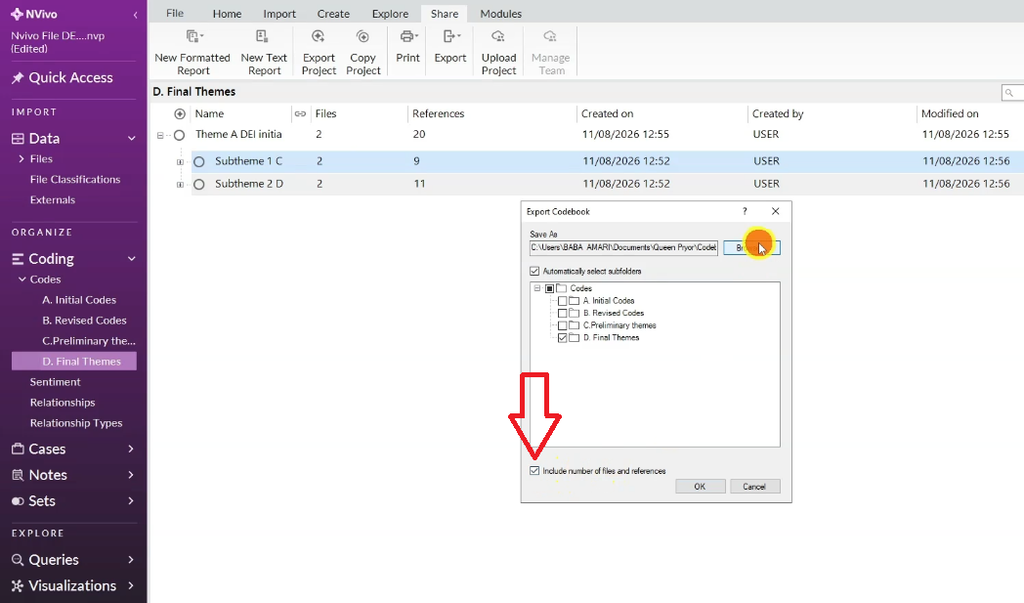Click the Copy Project icon

click(x=363, y=37)
